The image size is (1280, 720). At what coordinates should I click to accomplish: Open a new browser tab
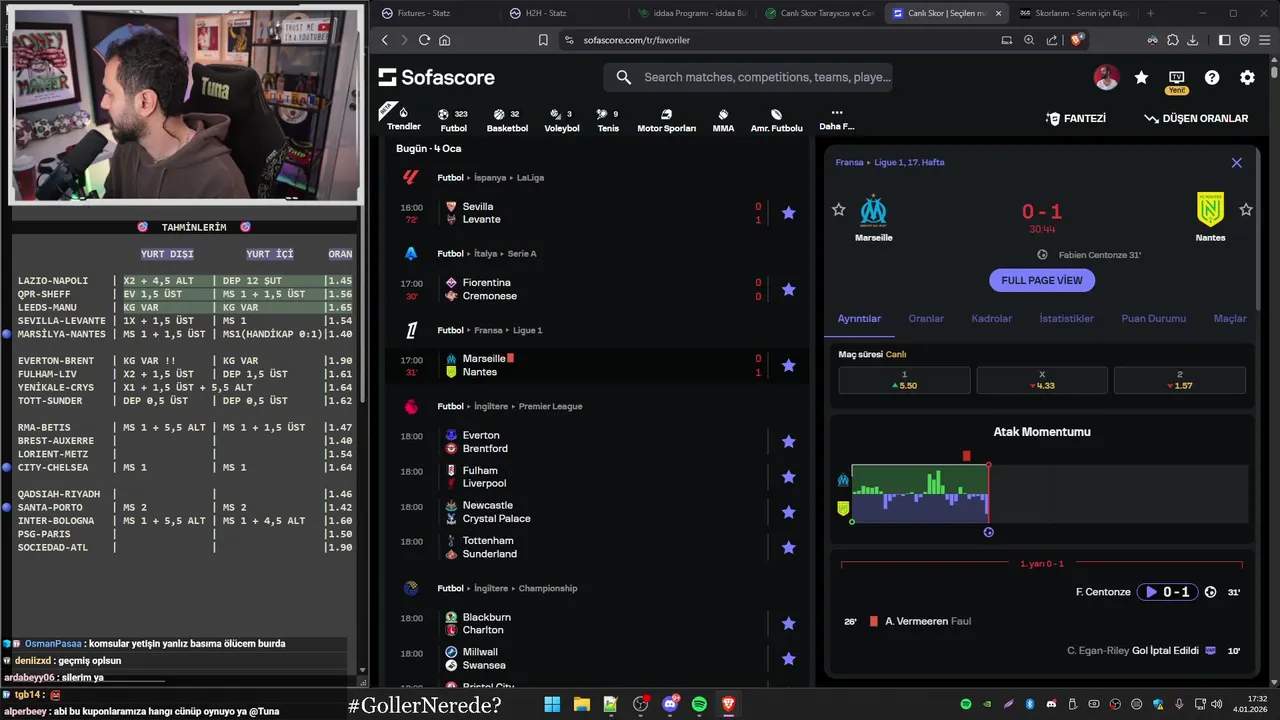click(1150, 13)
